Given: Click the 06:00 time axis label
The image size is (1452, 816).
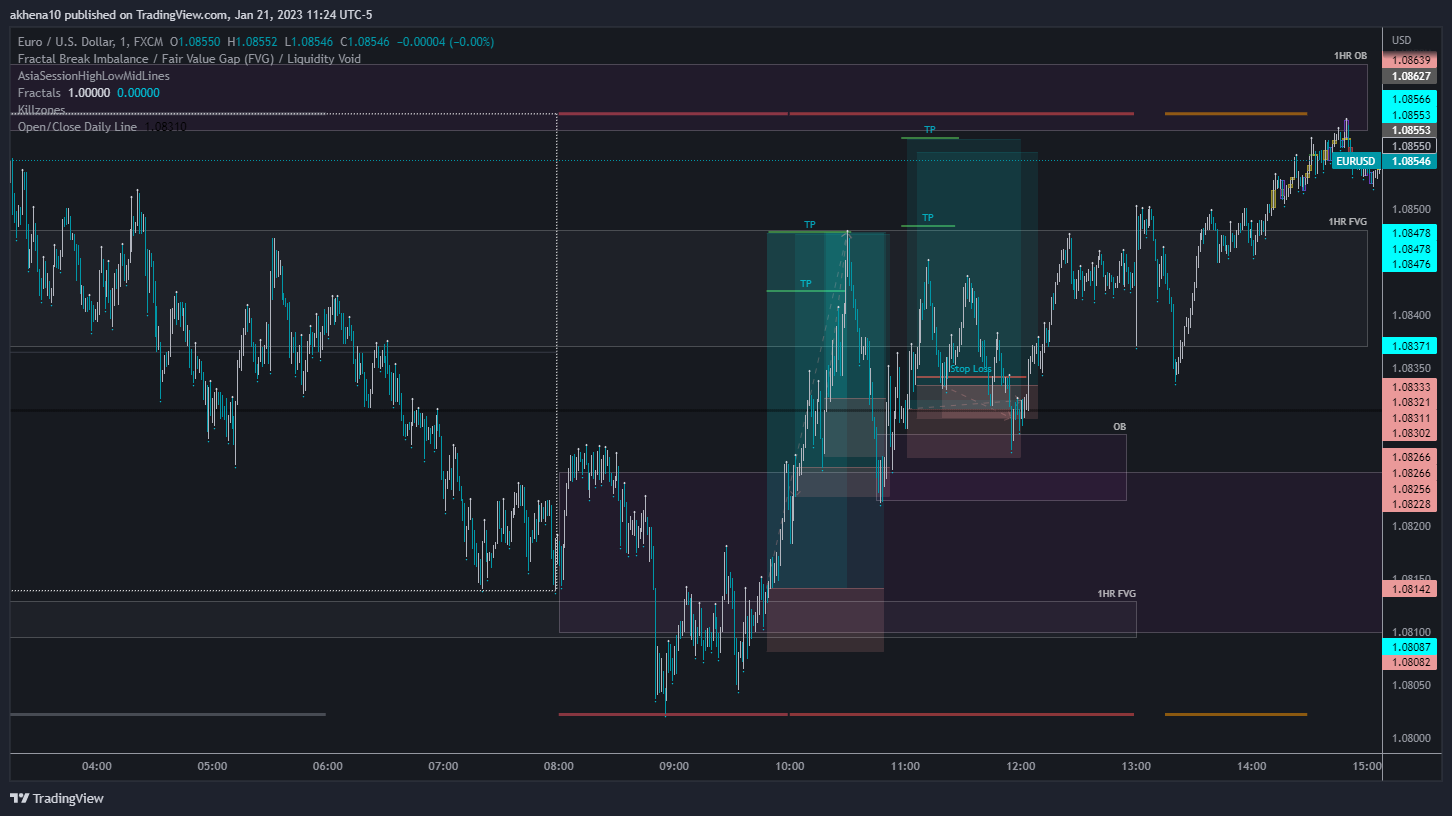Looking at the screenshot, I should click(328, 766).
